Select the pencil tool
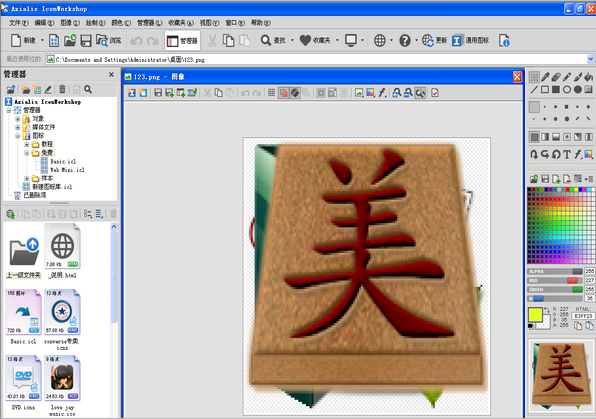The height and width of the screenshot is (419, 596). click(567, 77)
